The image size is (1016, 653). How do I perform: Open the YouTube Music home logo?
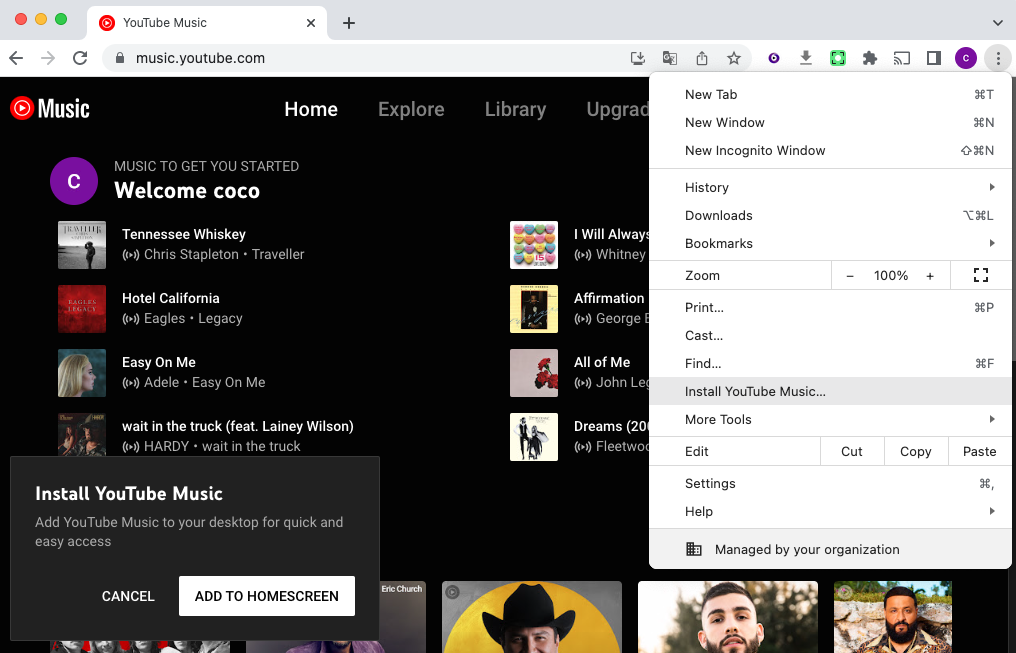(x=49, y=108)
